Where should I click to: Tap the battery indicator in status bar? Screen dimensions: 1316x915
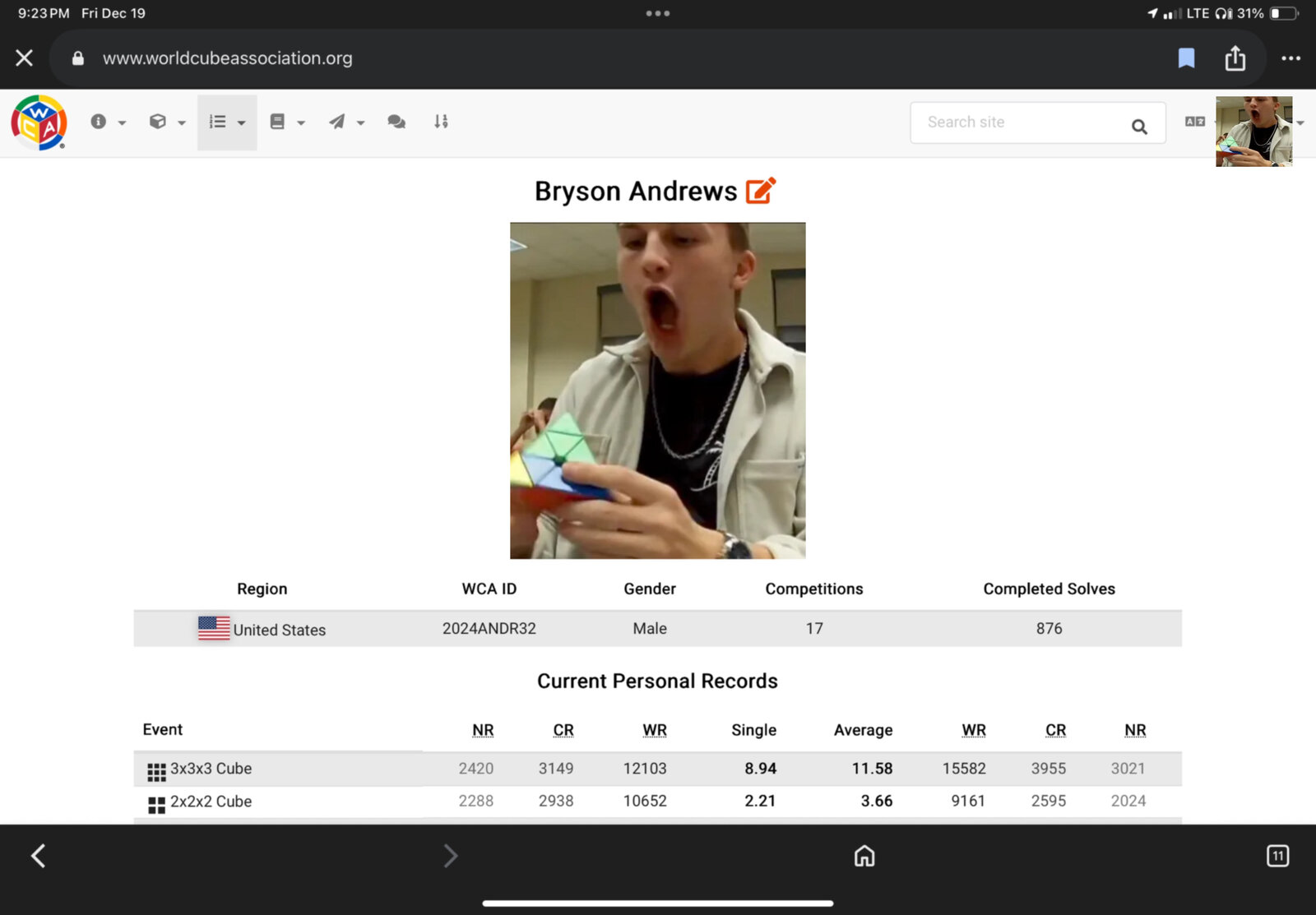tap(1284, 13)
